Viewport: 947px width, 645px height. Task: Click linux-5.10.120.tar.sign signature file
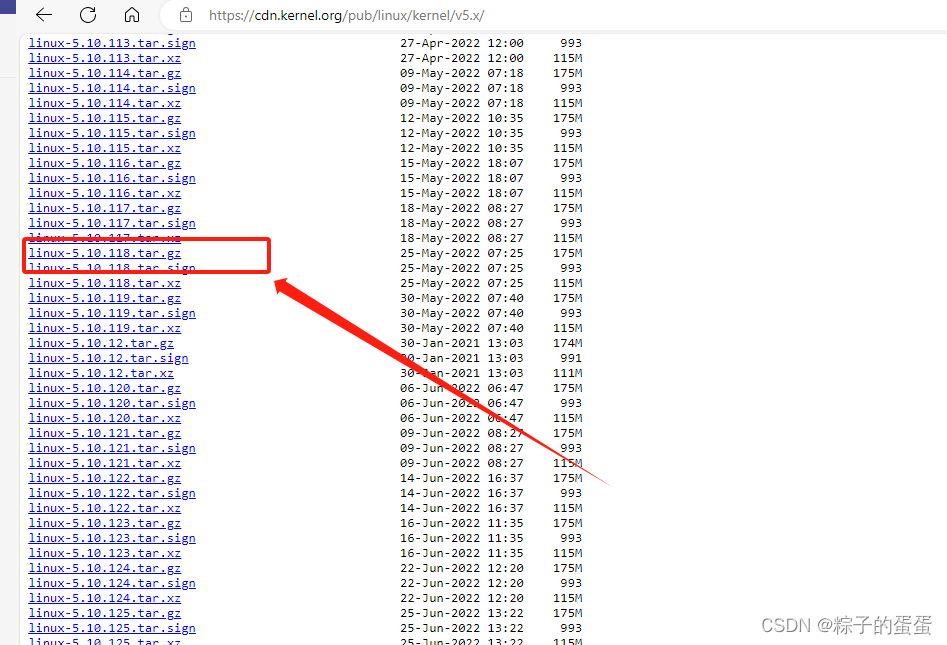[x=111, y=402]
